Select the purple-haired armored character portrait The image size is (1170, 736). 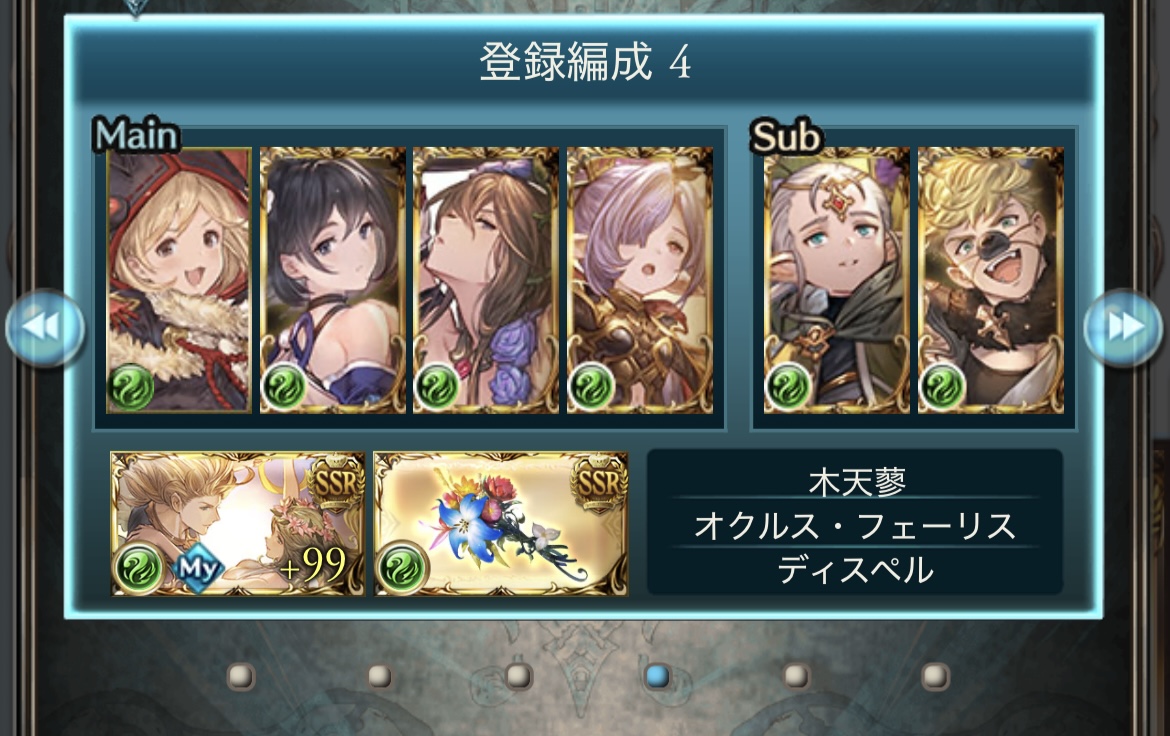(639, 280)
